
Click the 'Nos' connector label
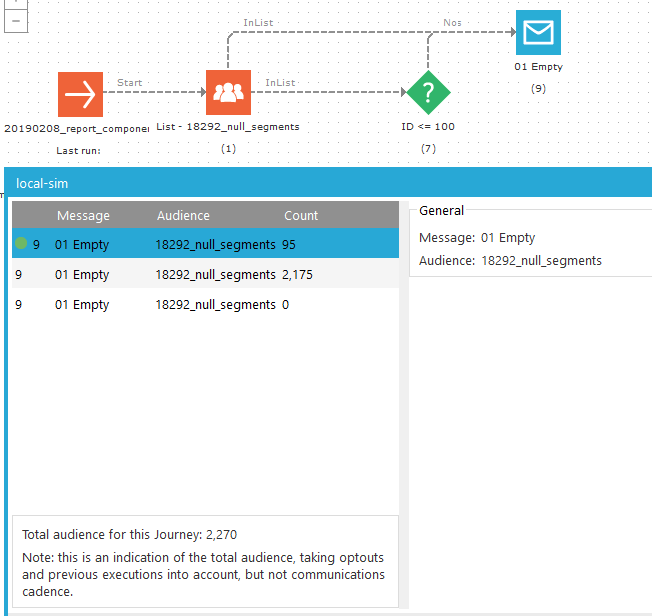coord(452,23)
